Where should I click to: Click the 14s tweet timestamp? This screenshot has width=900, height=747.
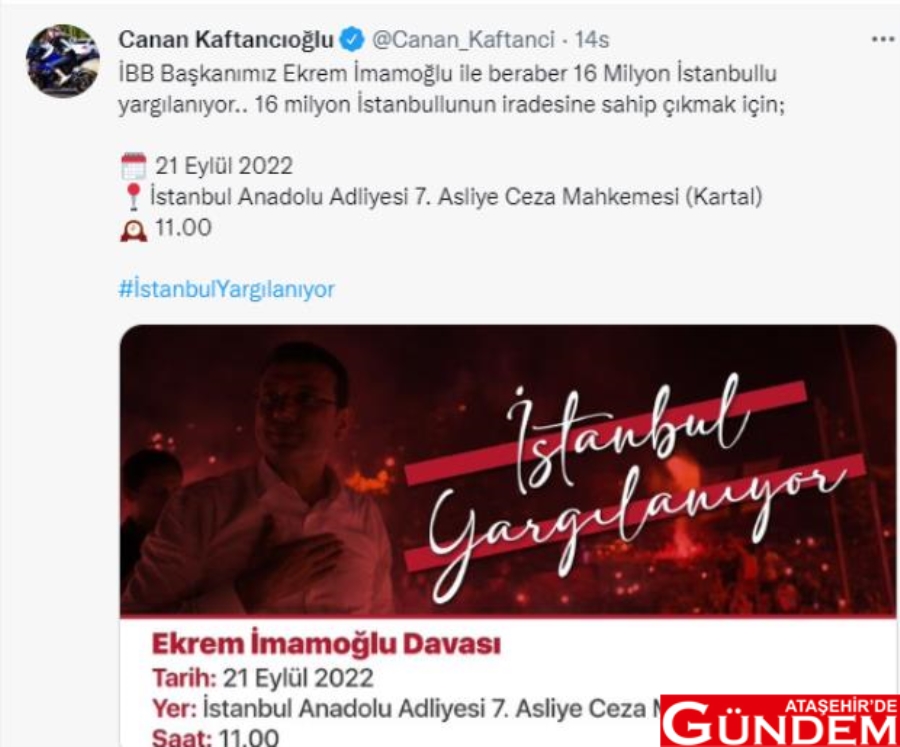pyautogui.click(x=592, y=40)
